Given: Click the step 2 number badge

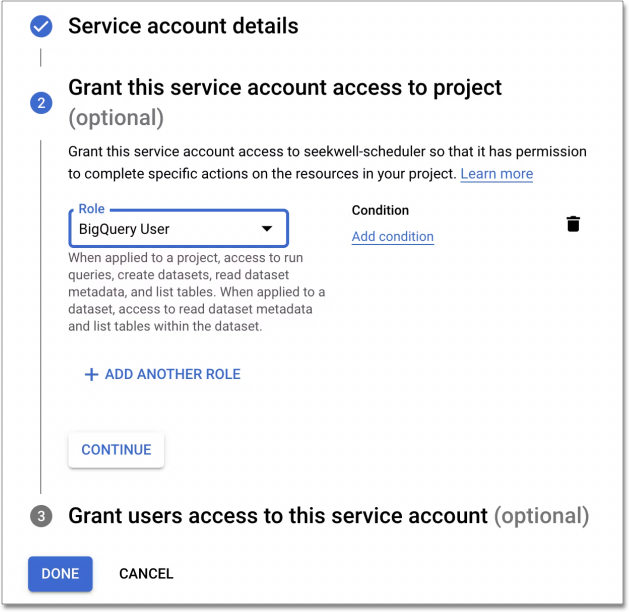Looking at the screenshot, I should [41, 102].
